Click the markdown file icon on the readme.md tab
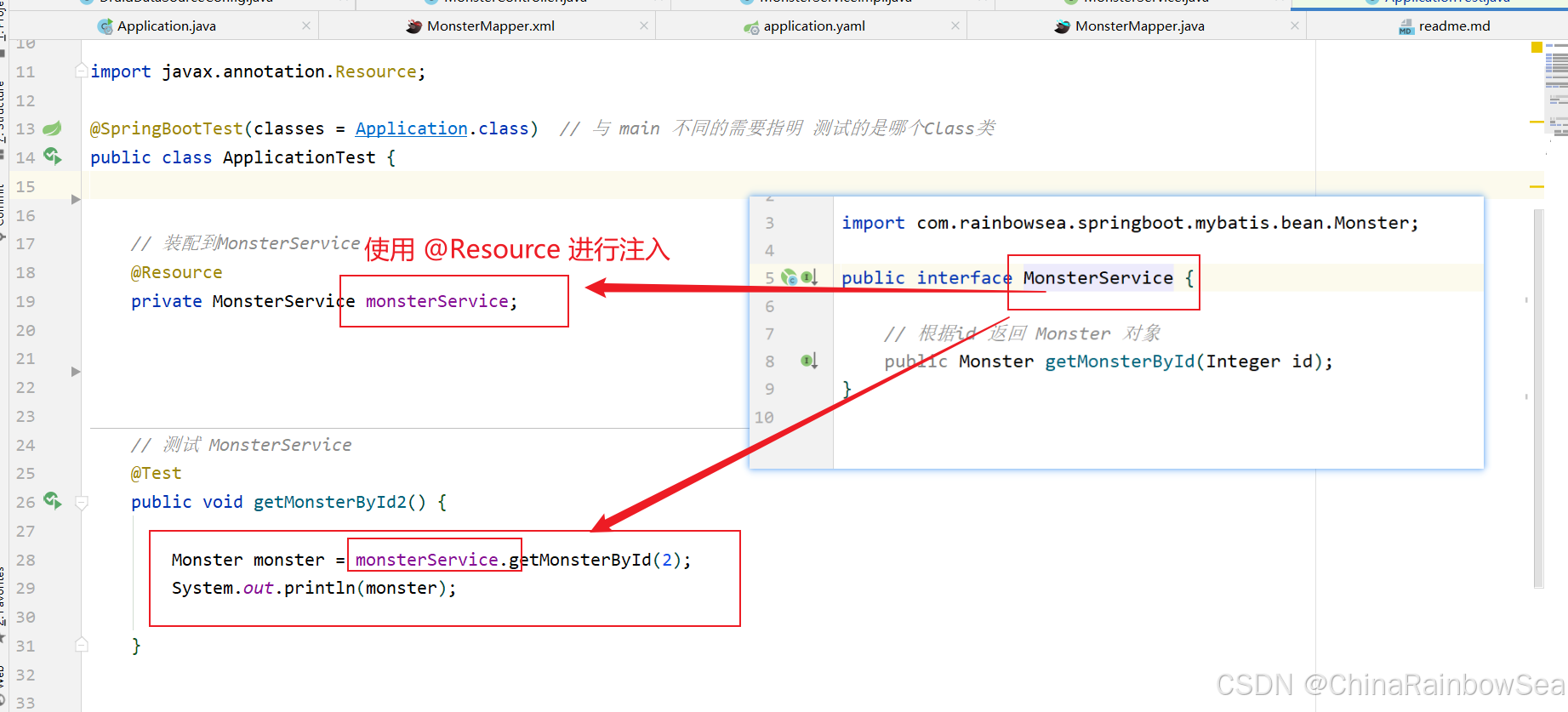This screenshot has height=712, width=1568. tap(1405, 27)
